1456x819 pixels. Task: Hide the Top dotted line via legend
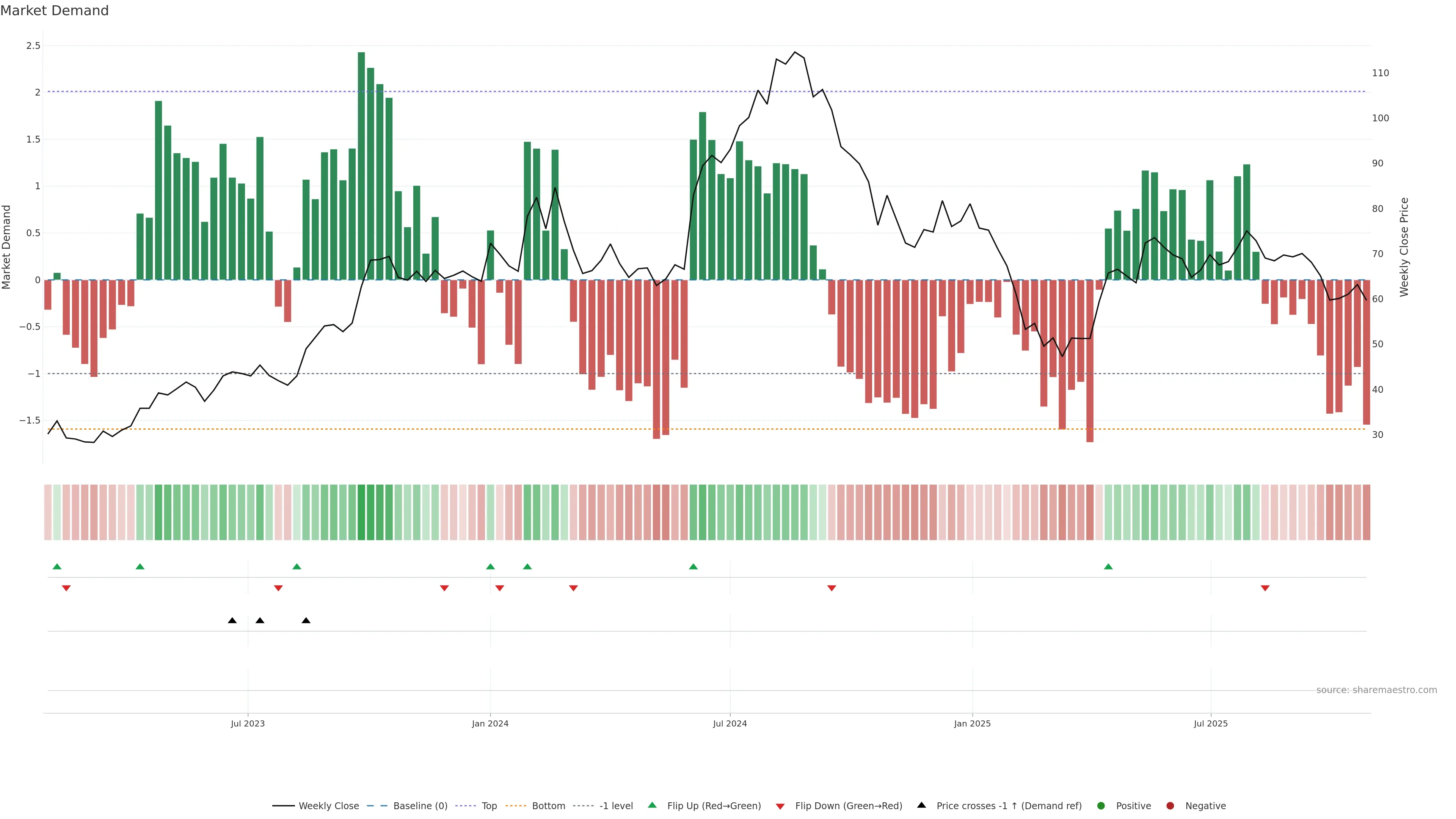(489, 805)
